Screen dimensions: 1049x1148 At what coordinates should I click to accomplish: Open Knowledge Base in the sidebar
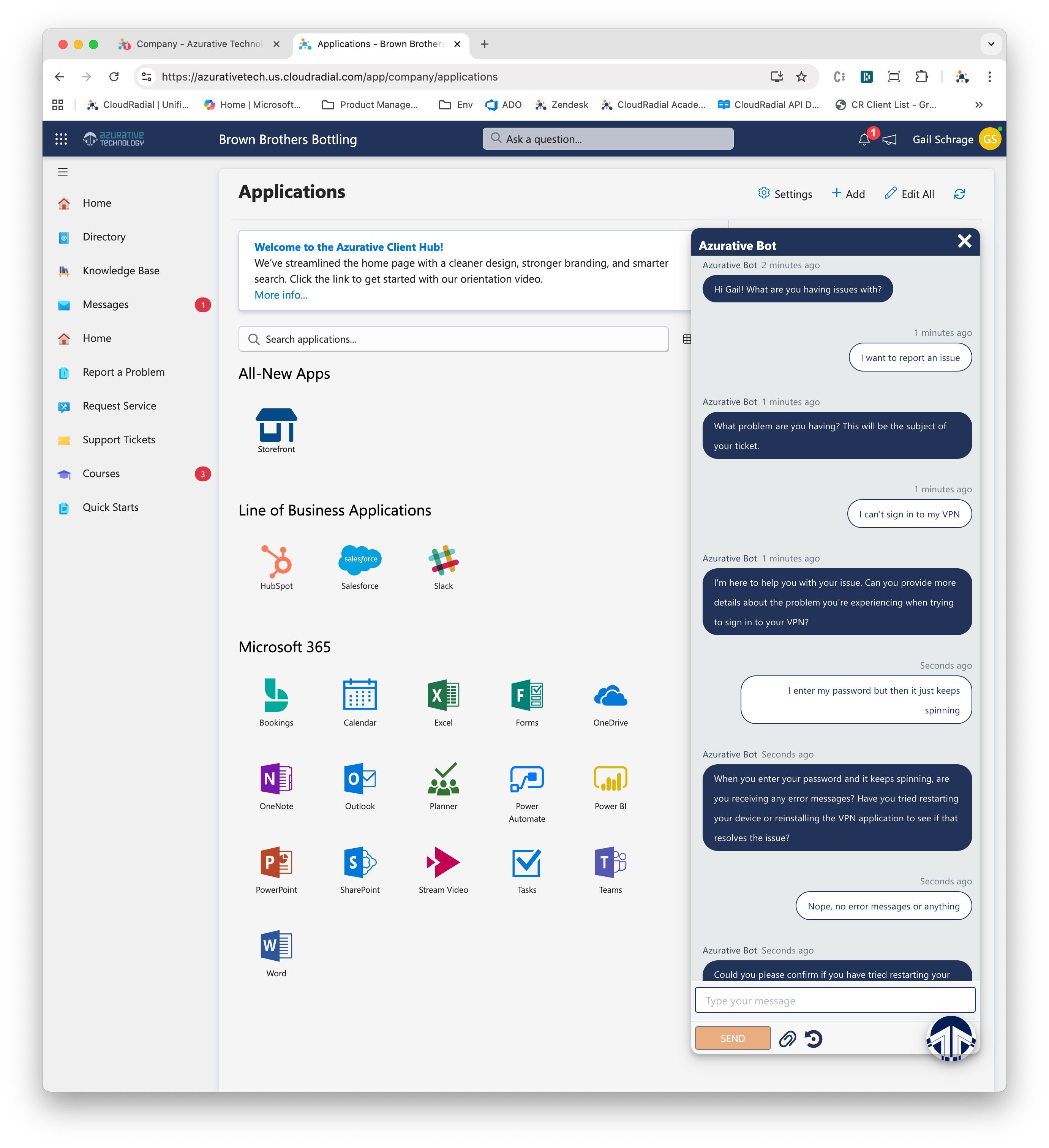point(121,270)
